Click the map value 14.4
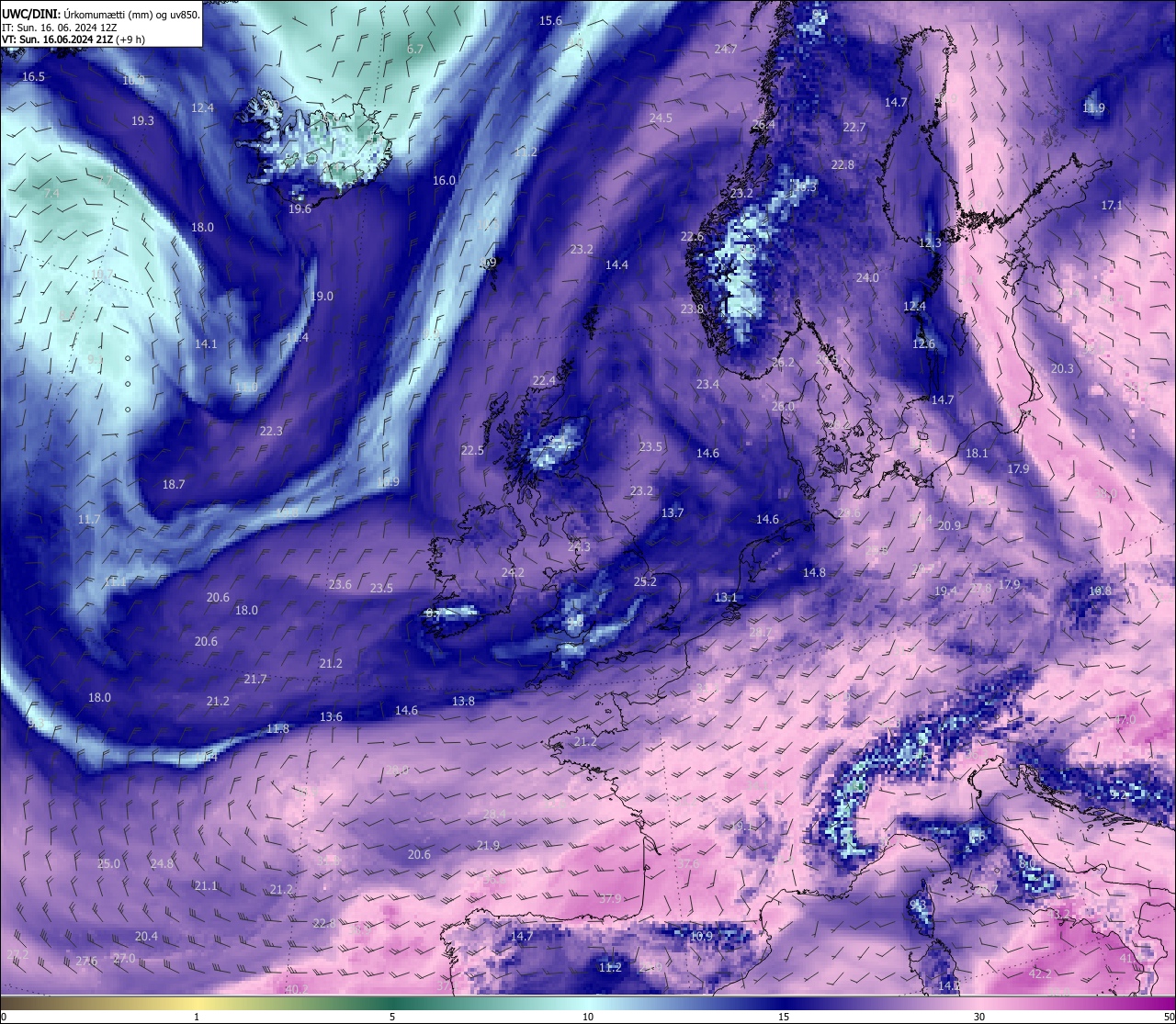 click(616, 265)
